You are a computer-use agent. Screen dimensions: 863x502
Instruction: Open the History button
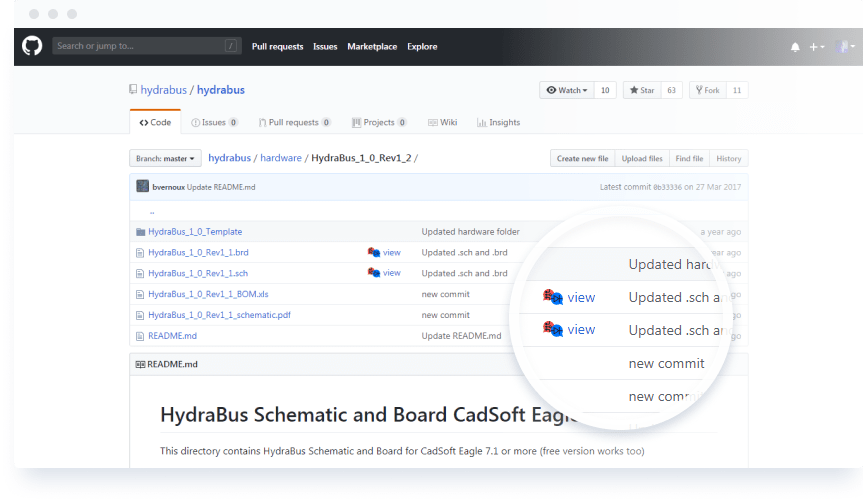[x=729, y=159]
